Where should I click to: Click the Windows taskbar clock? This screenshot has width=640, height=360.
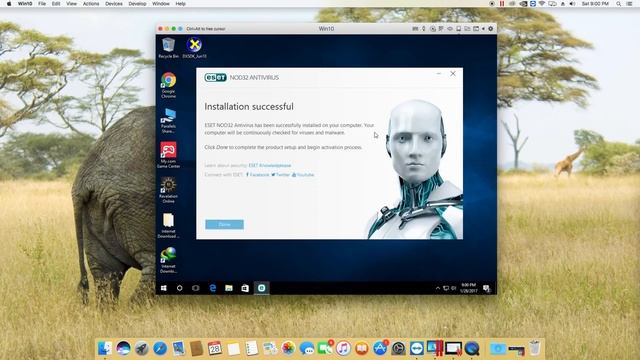coord(469,288)
